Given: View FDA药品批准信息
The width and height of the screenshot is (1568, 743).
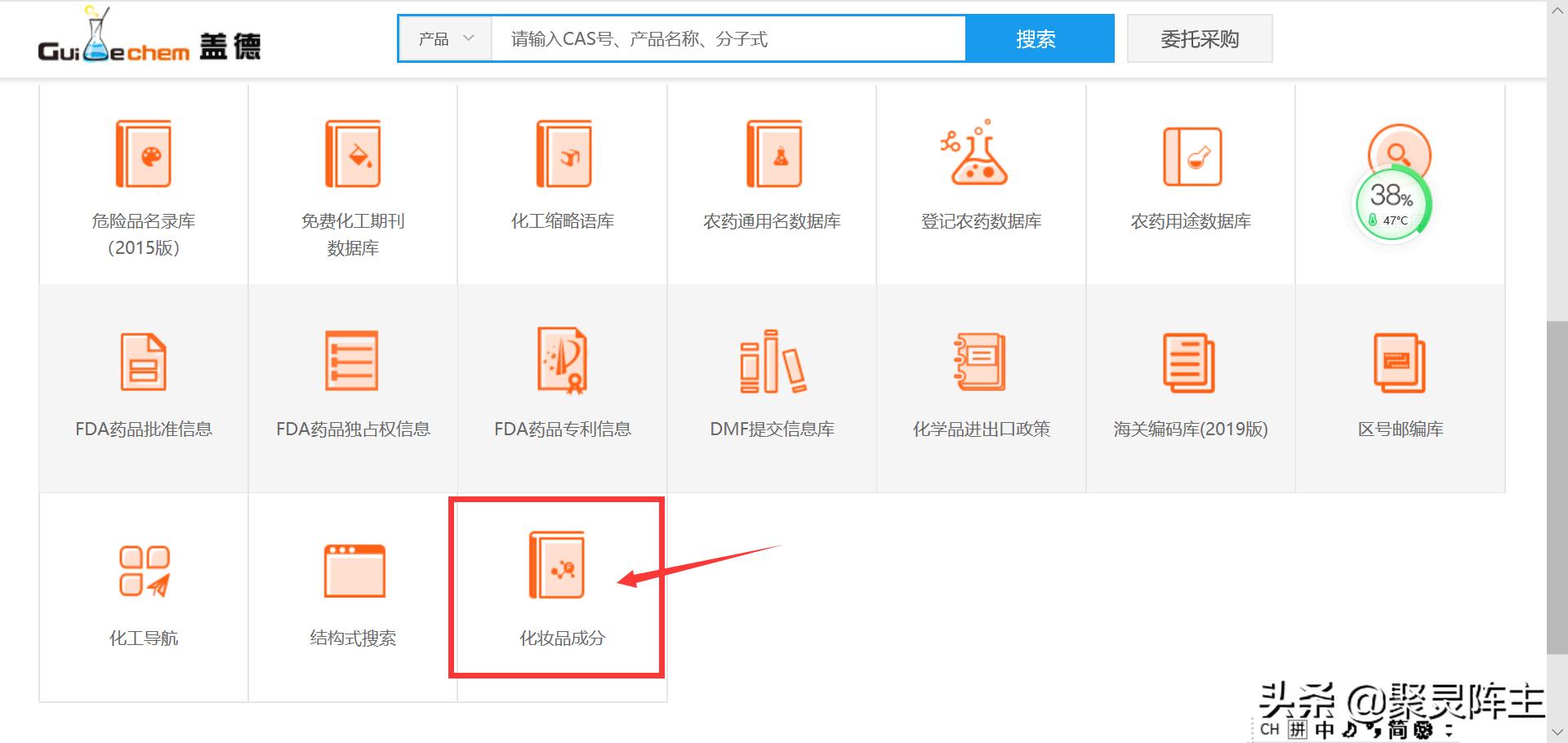Looking at the screenshot, I should coord(142,384).
